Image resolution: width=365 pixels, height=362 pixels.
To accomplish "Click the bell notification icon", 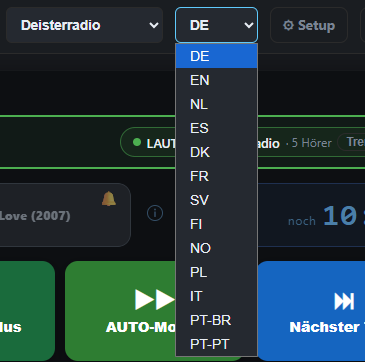I will [109, 199].
